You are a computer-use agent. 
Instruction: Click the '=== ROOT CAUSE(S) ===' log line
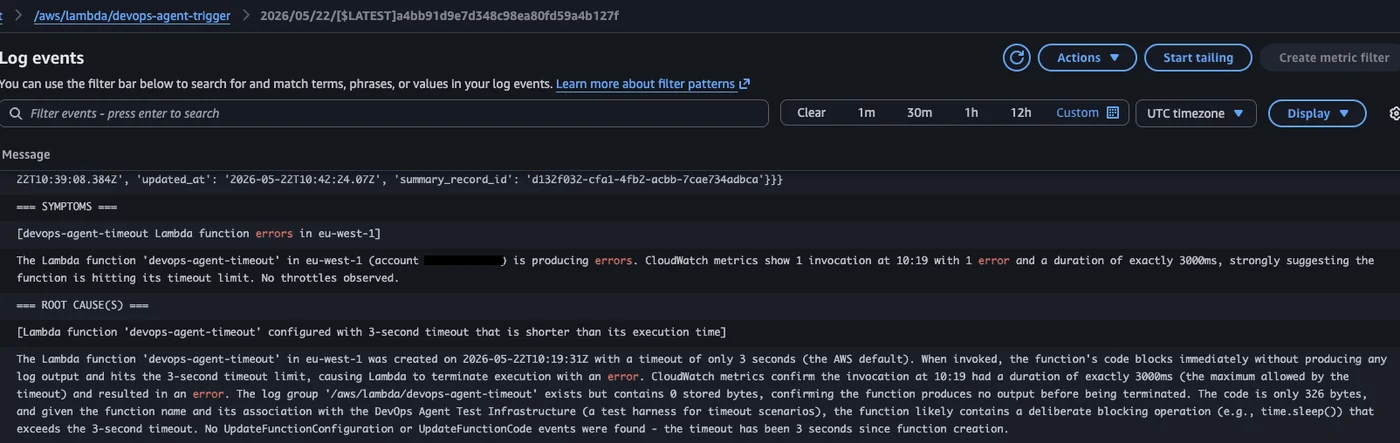pos(83,303)
